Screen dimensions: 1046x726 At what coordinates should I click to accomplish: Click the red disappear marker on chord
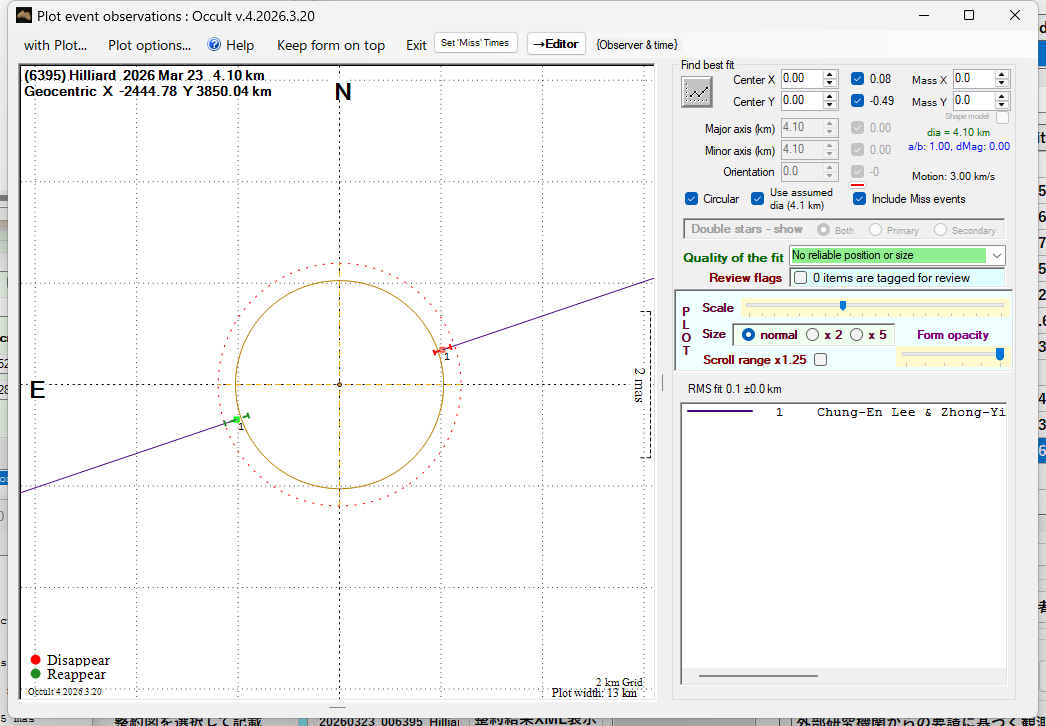(441, 350)
